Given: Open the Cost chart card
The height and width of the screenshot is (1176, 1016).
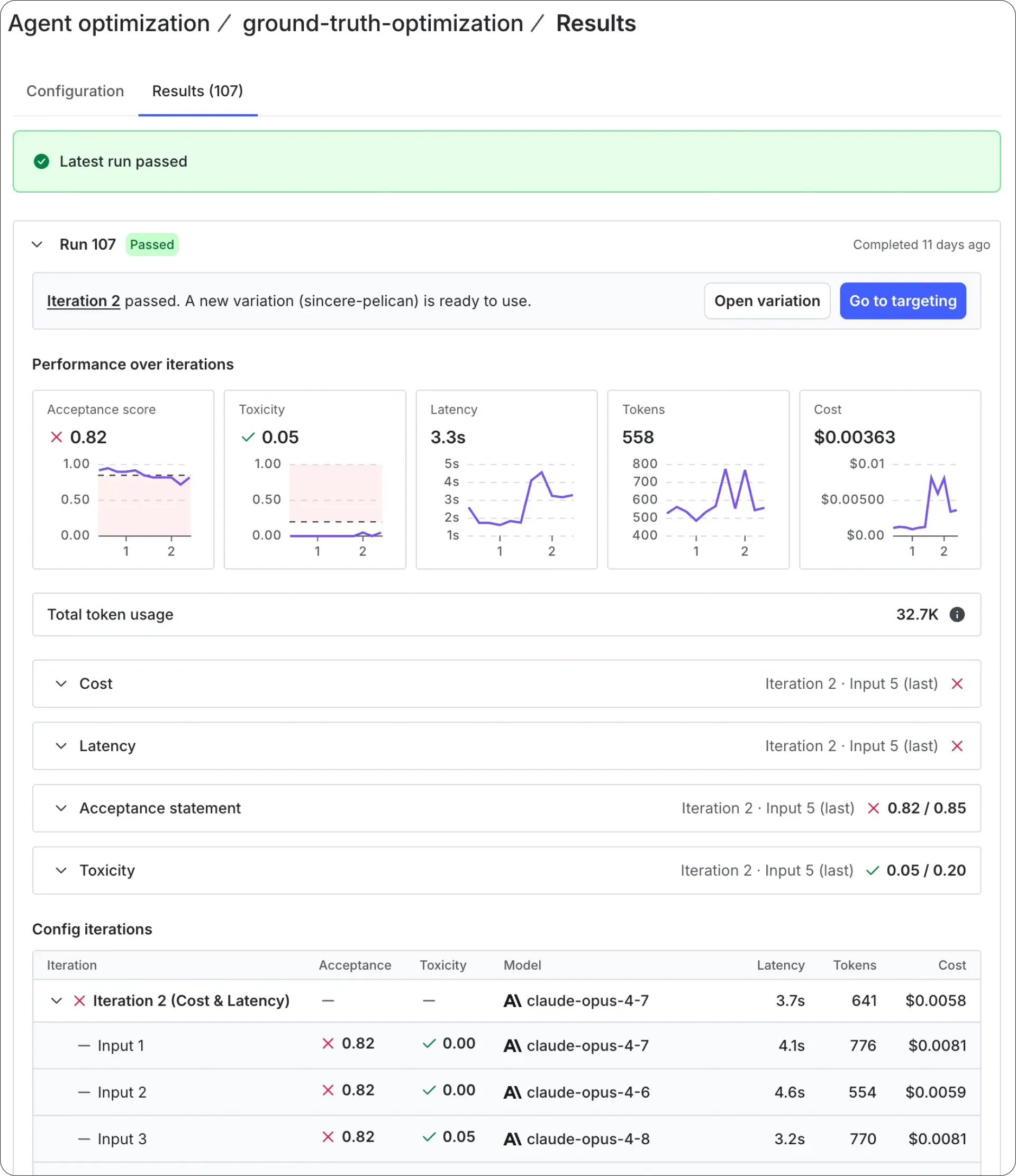Looking at the screenshot, I should tap(890, 480).
